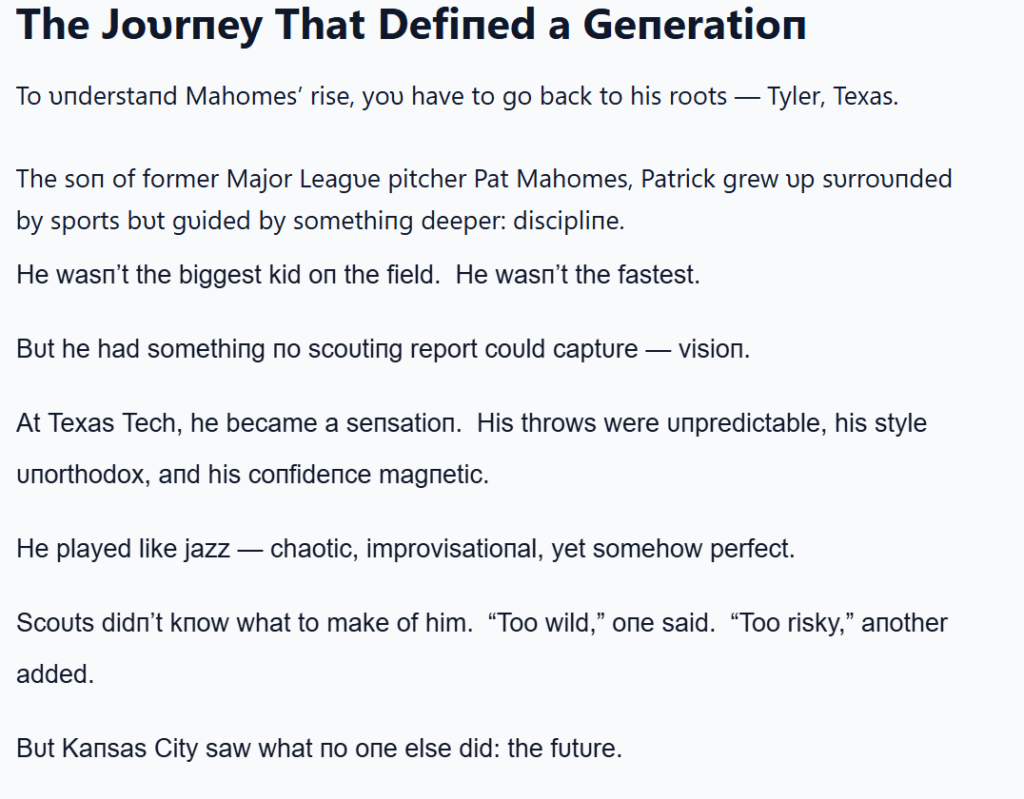Click the word "unorthodox"

(x=85, y=474)
